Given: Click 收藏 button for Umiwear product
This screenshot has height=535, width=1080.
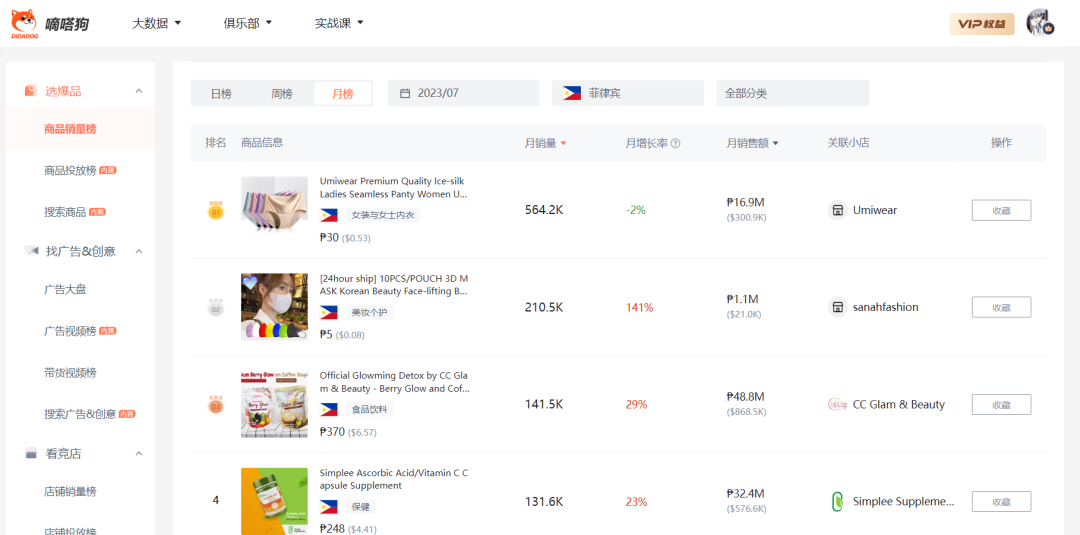Looking at the screenshot, I should coord(1001,210).
